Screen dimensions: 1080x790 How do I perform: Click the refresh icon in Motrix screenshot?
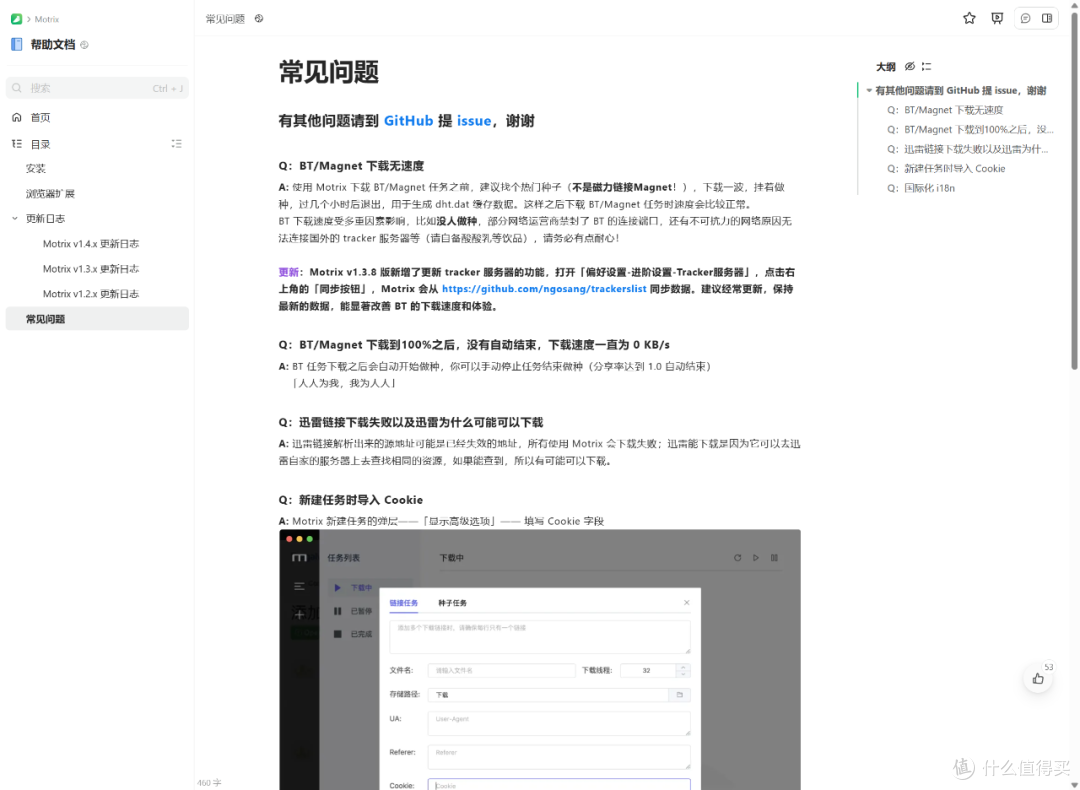738,558
